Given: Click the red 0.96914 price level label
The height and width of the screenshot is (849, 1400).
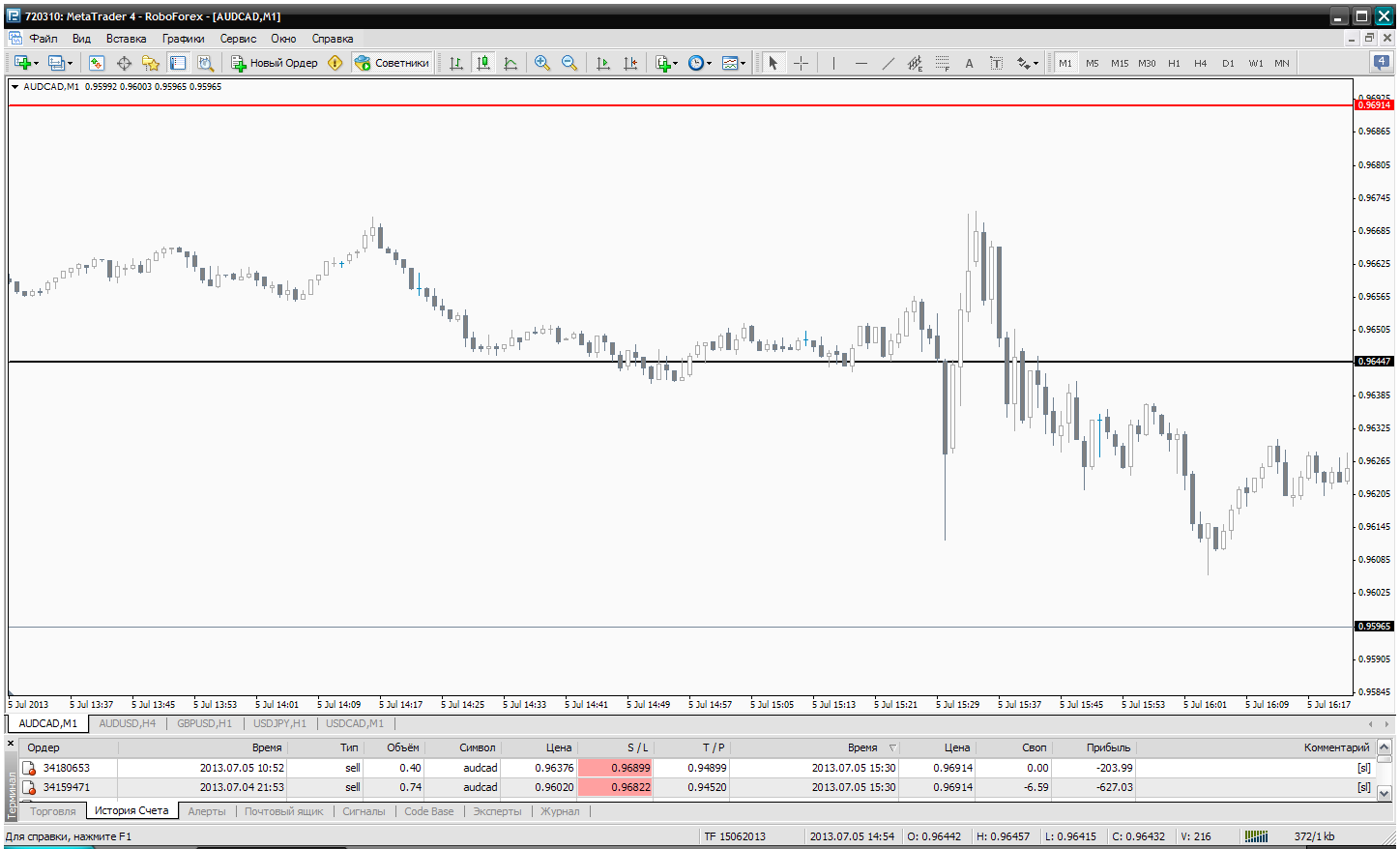Looking at the screenshot, I should point(1374,104).
